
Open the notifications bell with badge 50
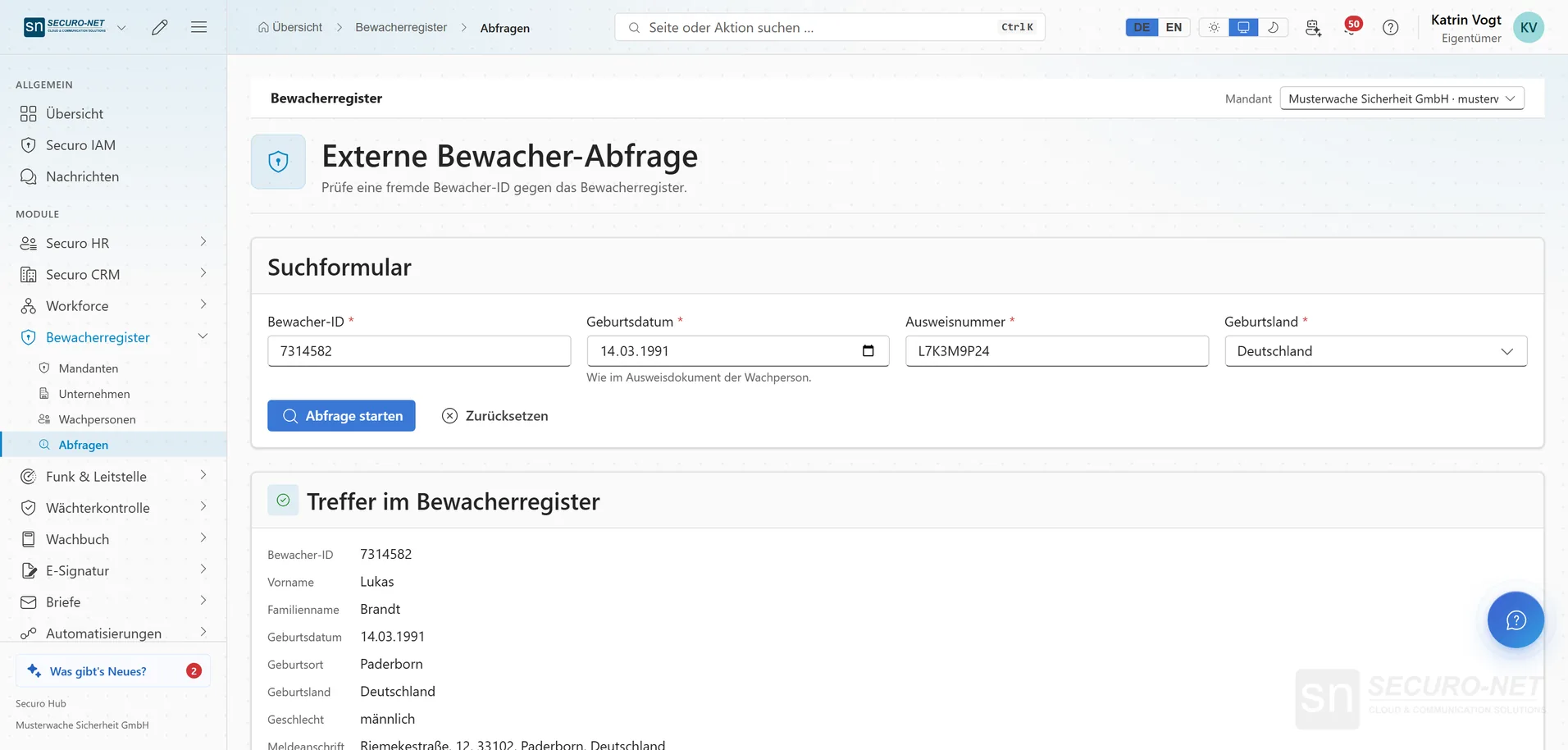1352,26
